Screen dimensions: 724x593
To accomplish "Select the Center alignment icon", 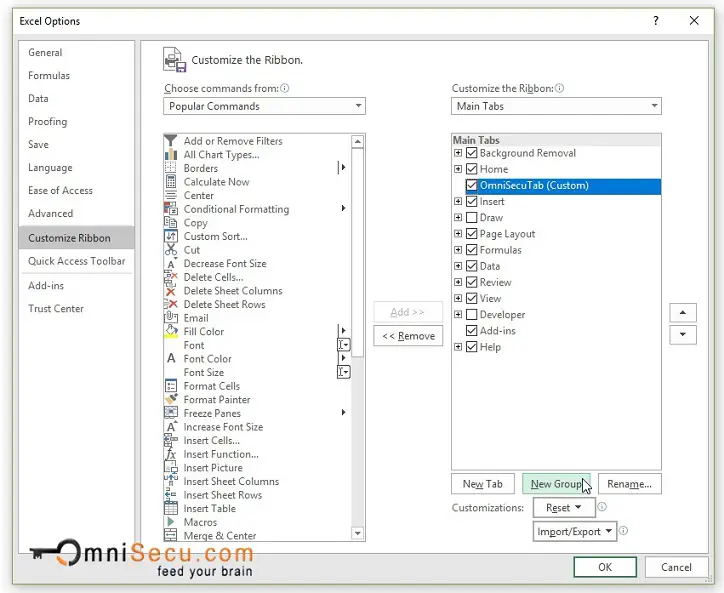I will (171, 195).
